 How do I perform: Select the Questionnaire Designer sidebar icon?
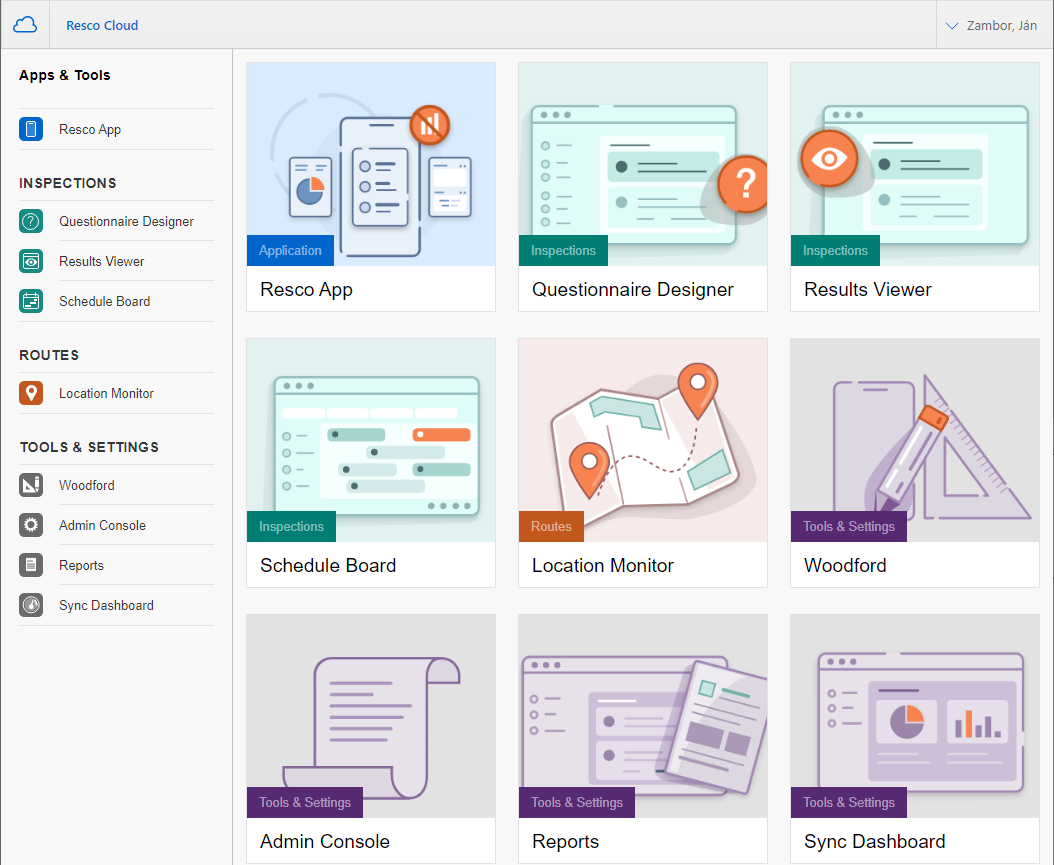31,221
